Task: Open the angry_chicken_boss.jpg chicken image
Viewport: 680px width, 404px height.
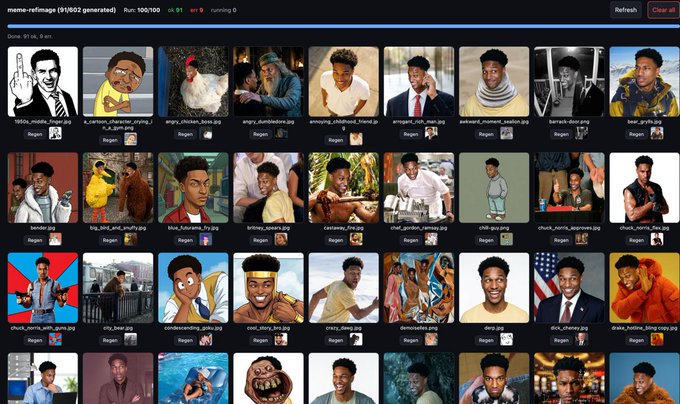Action: [x=193, y=81]
